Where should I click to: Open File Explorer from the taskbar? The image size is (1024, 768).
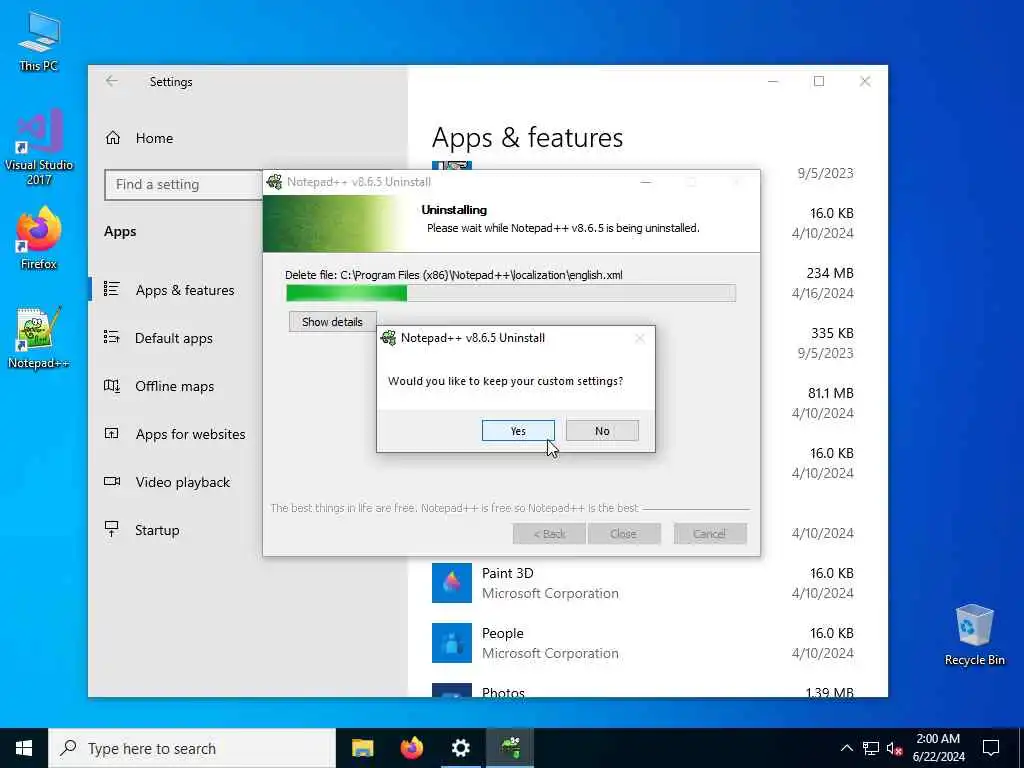362,748
